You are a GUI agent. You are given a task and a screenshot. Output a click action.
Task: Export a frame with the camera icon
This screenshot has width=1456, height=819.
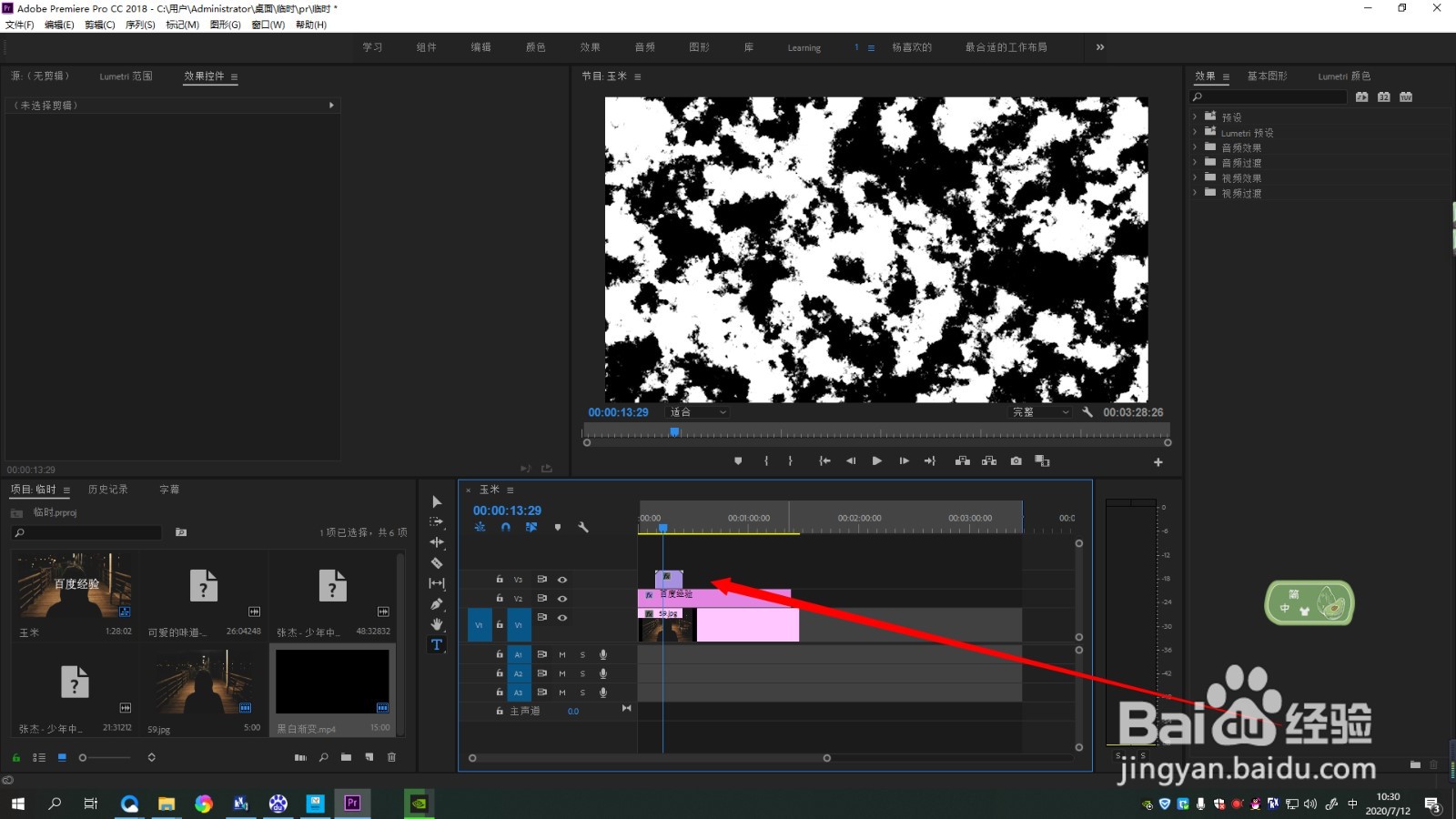click(1016, 461)
